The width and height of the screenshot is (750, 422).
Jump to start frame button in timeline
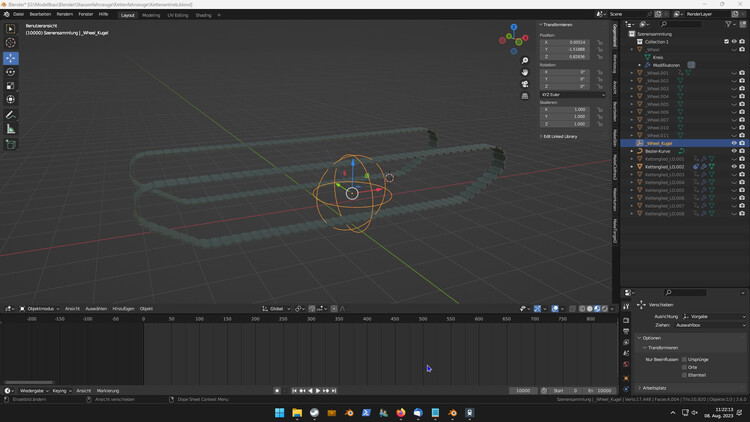(x=294, y=391)
